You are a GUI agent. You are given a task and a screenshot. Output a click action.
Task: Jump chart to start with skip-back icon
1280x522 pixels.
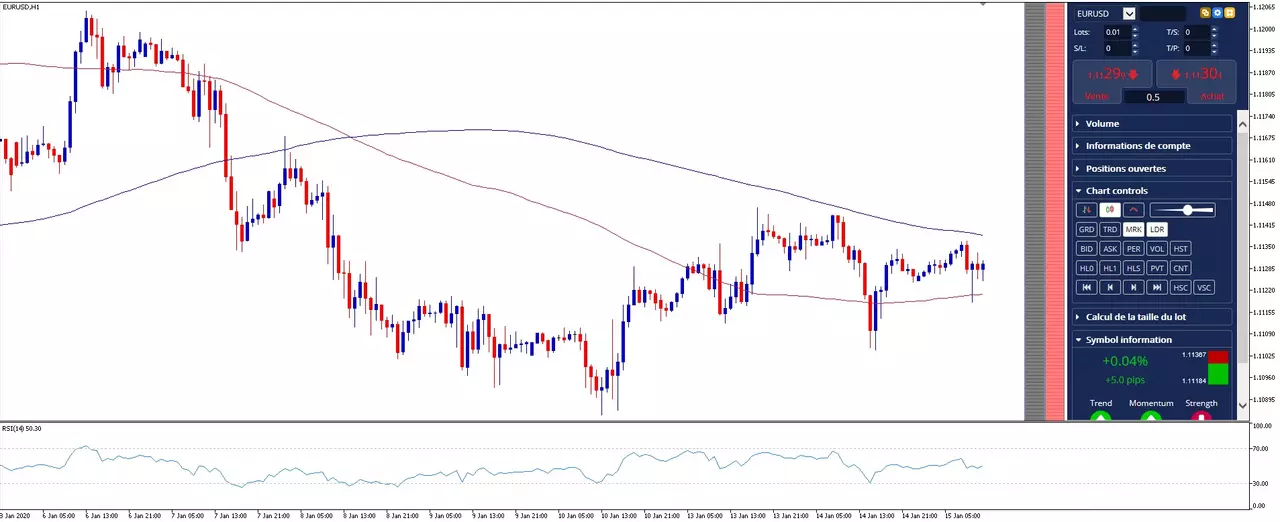(1086, 287)
